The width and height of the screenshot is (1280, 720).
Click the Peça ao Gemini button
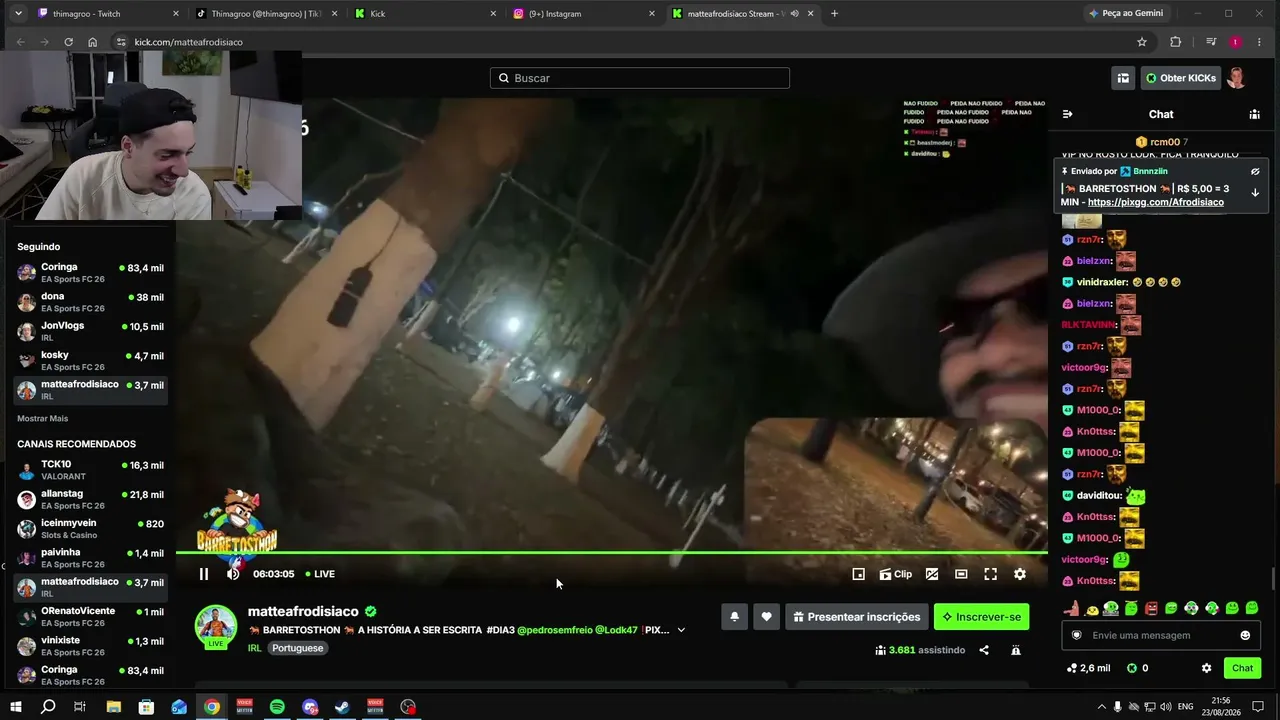point(1126,14)
